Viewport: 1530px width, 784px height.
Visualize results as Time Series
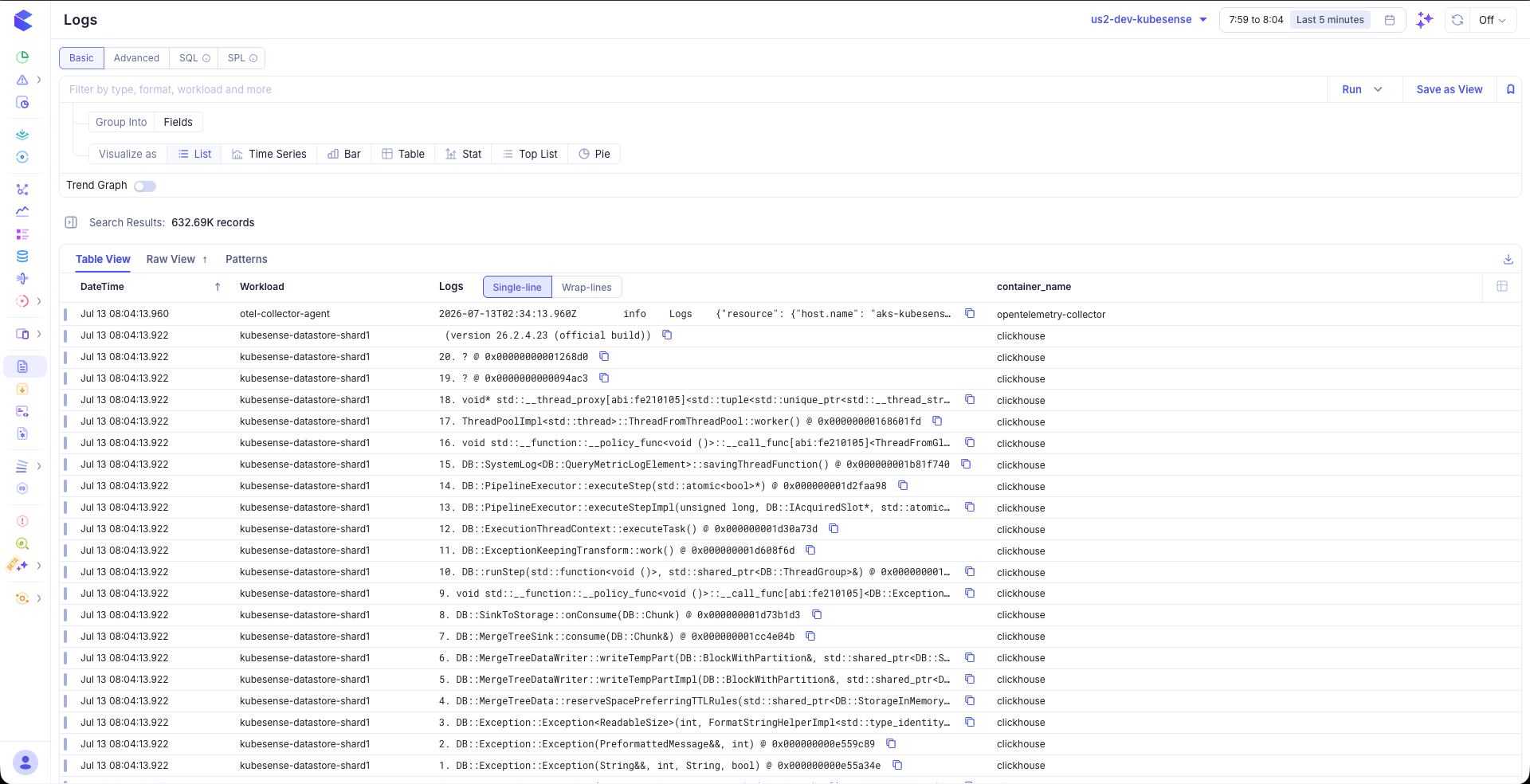coord(269,154)
